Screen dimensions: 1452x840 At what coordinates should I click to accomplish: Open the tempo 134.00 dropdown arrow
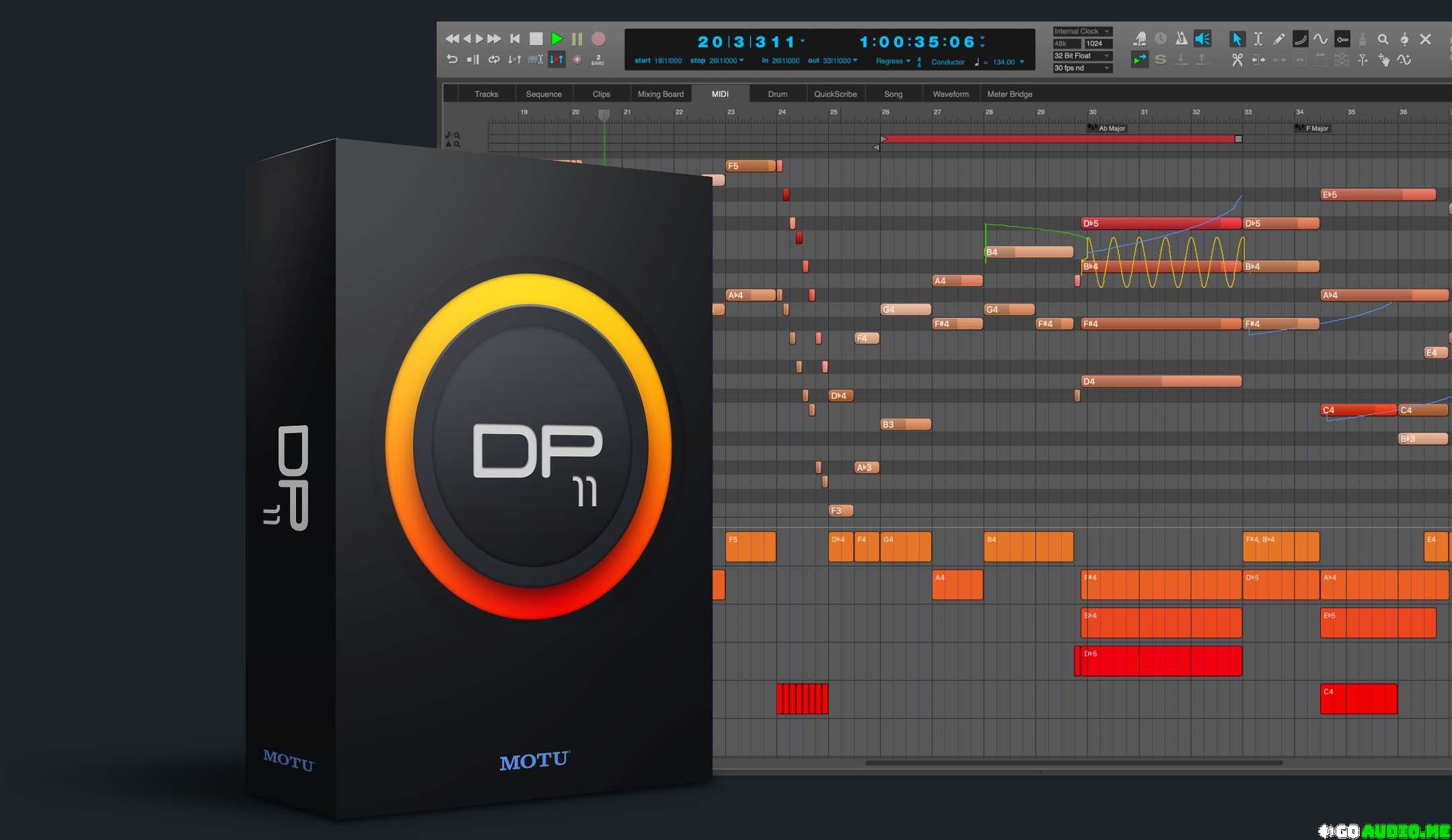coord(1022,62)
